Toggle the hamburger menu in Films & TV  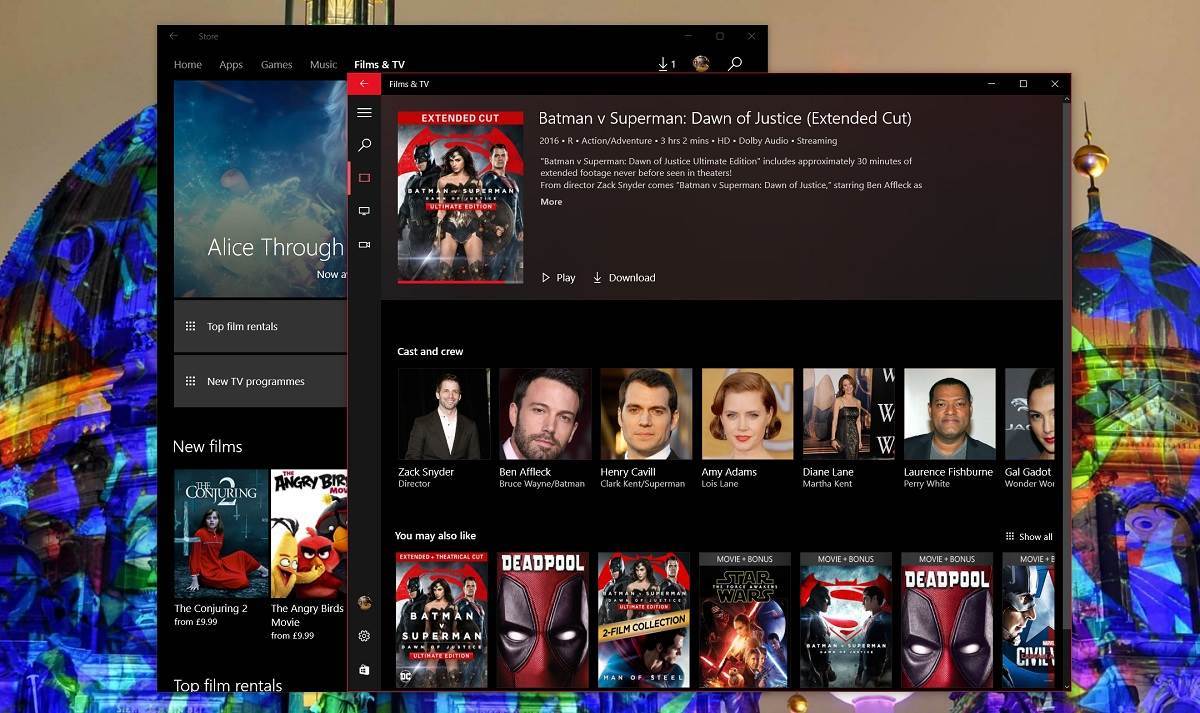[364, 112]
